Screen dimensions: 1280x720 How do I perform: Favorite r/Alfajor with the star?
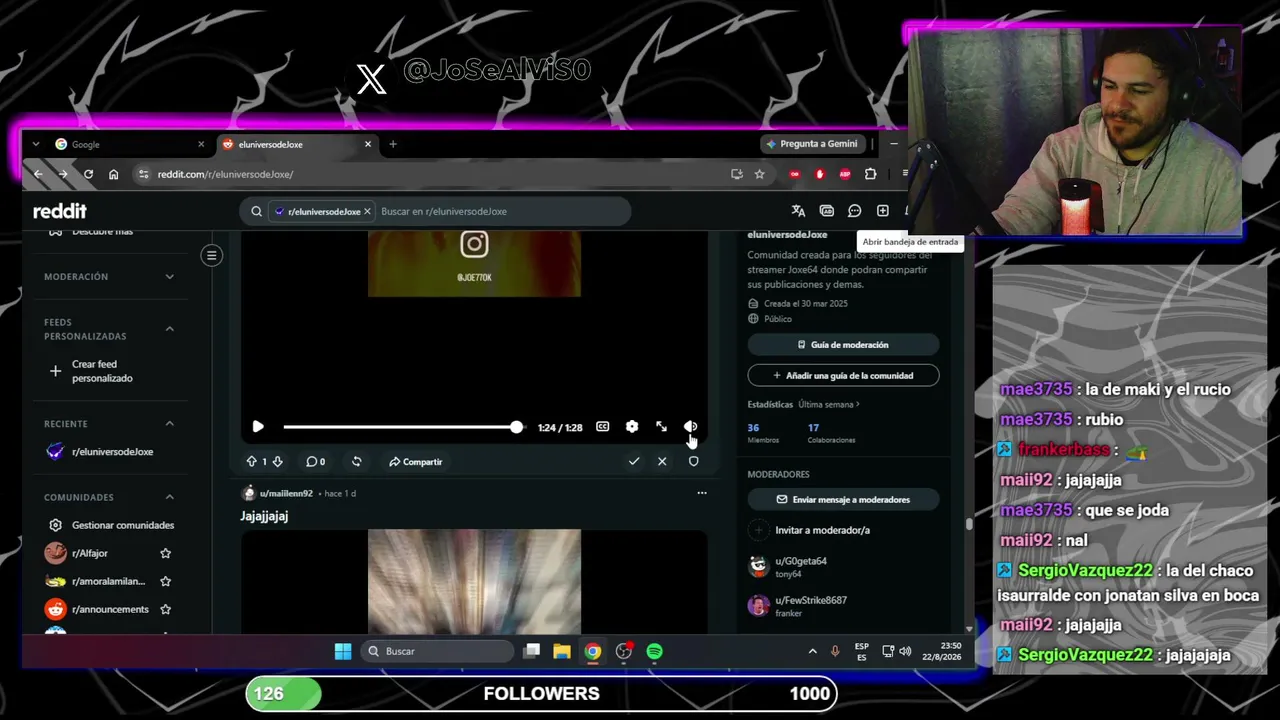point(166,553)
